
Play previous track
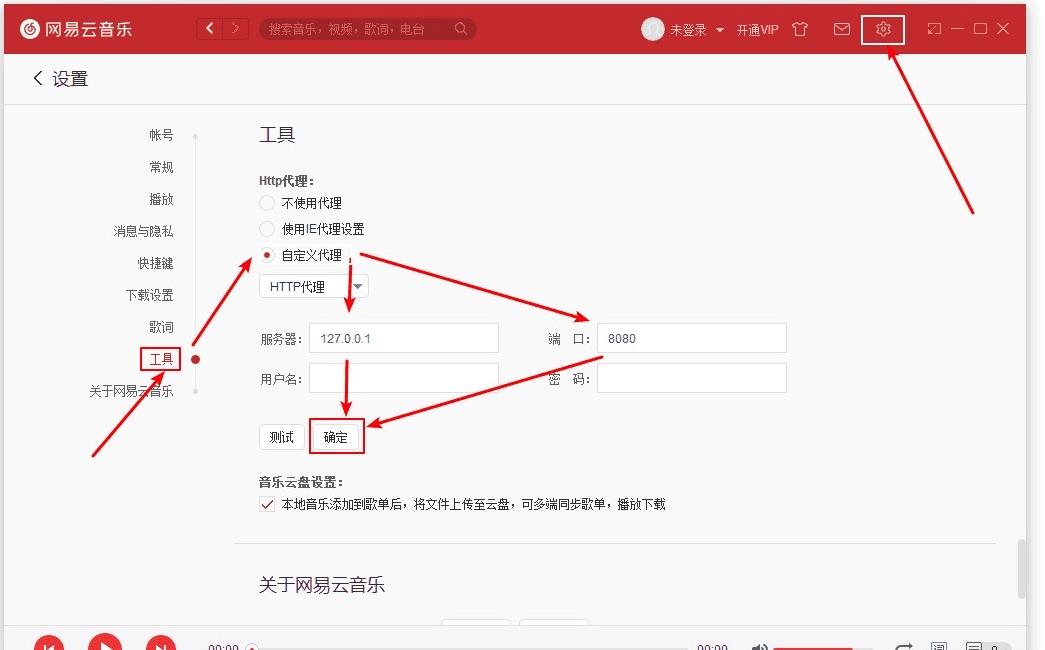(x=49, y=645)
